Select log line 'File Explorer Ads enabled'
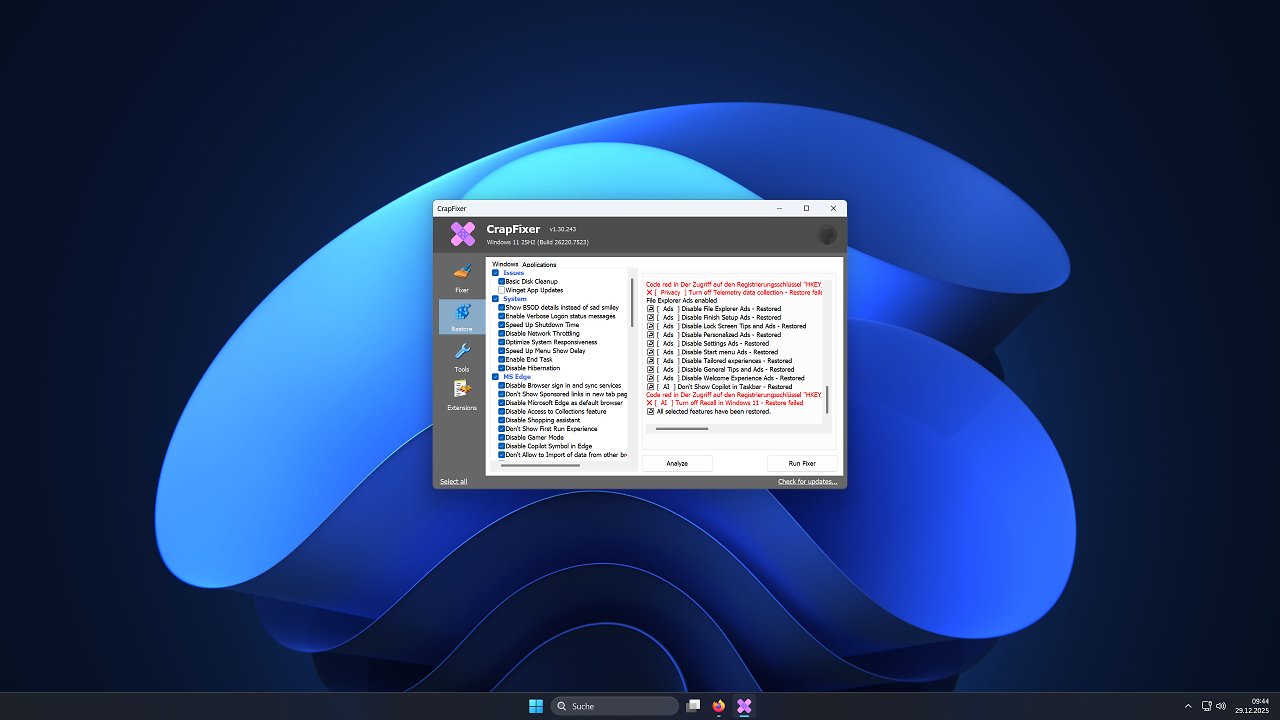 click(x=682, y=300)
